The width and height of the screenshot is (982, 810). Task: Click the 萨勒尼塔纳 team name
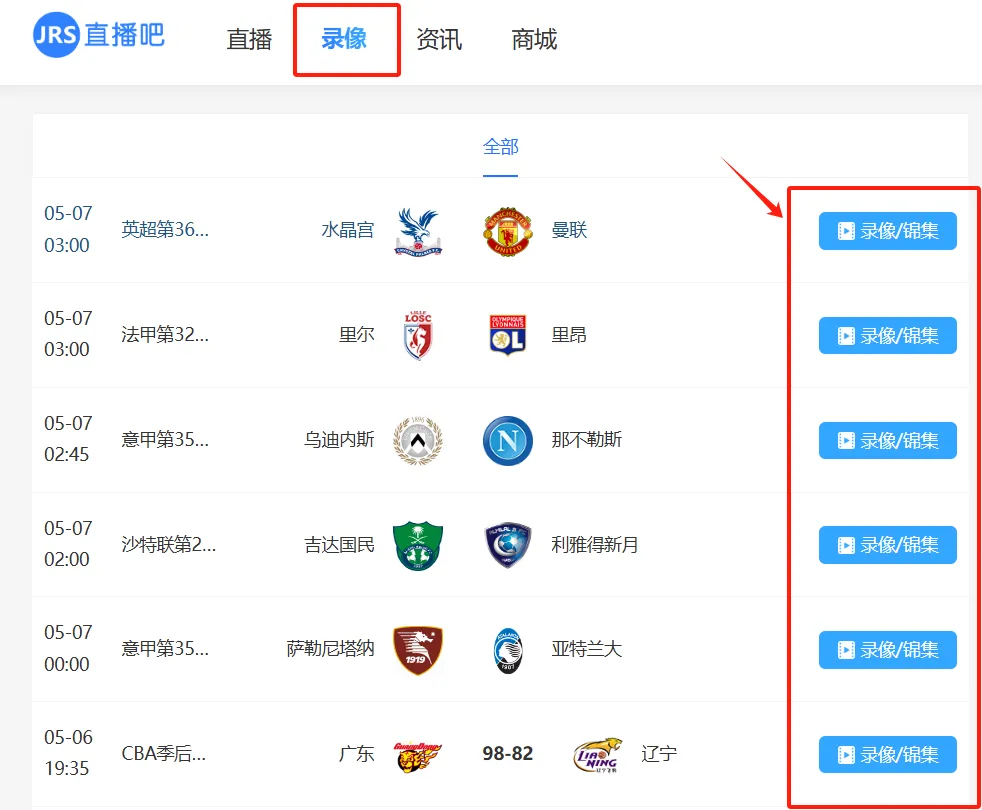330,648
